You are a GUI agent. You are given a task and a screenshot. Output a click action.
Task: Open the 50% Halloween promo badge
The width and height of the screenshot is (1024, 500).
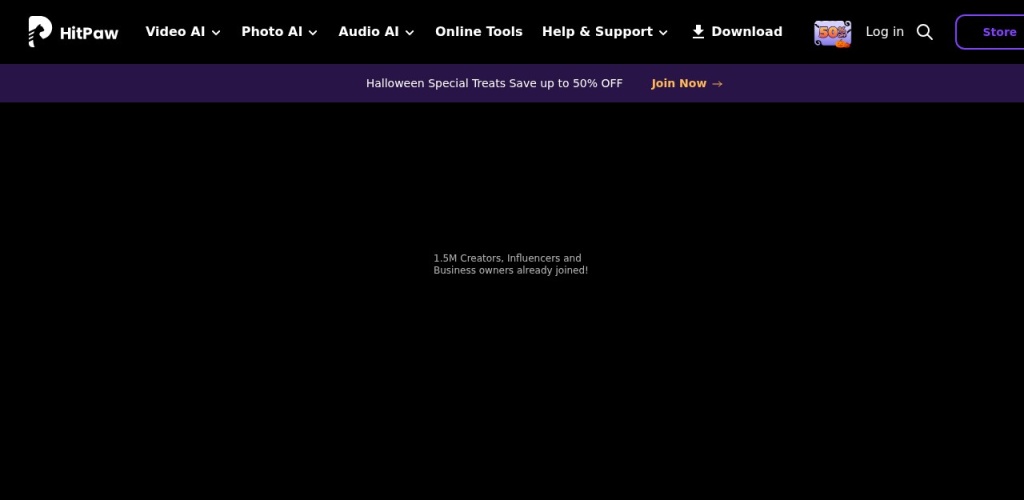[x=832, y=33]
